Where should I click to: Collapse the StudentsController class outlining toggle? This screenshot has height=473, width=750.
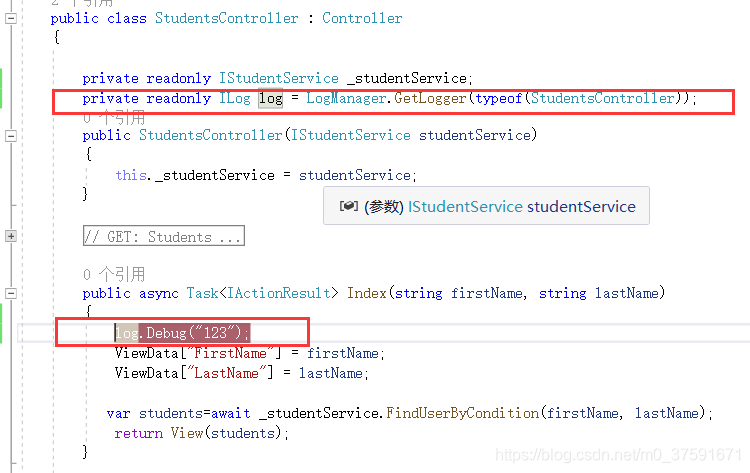[x=11, y=19]
